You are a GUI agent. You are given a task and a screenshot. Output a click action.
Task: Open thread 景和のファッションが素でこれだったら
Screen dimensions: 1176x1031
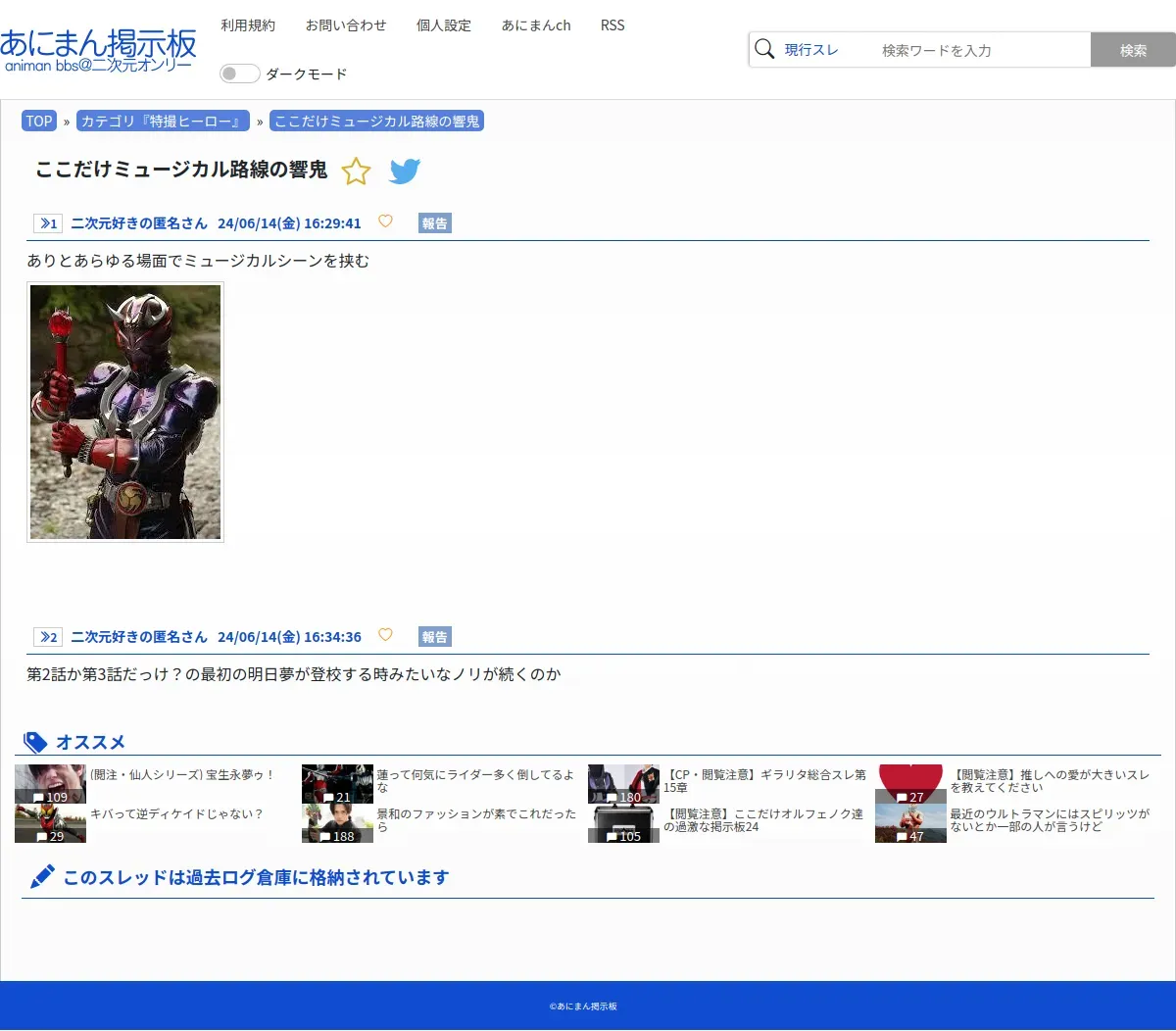[476, 820]
